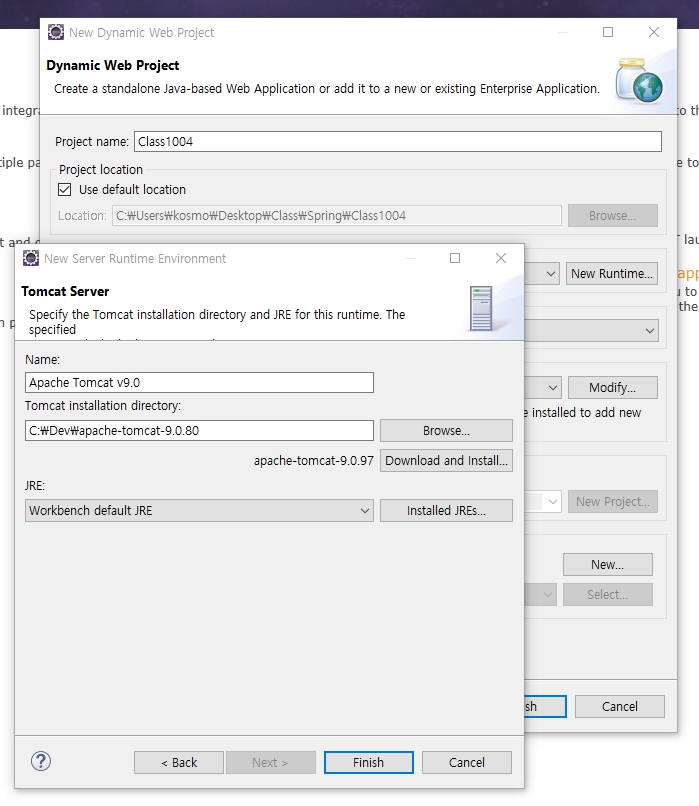The height and width of the screenshot is (806, 699).
Task: Open the disabled dropdown beside New Project button
Action: coord(552,502)
